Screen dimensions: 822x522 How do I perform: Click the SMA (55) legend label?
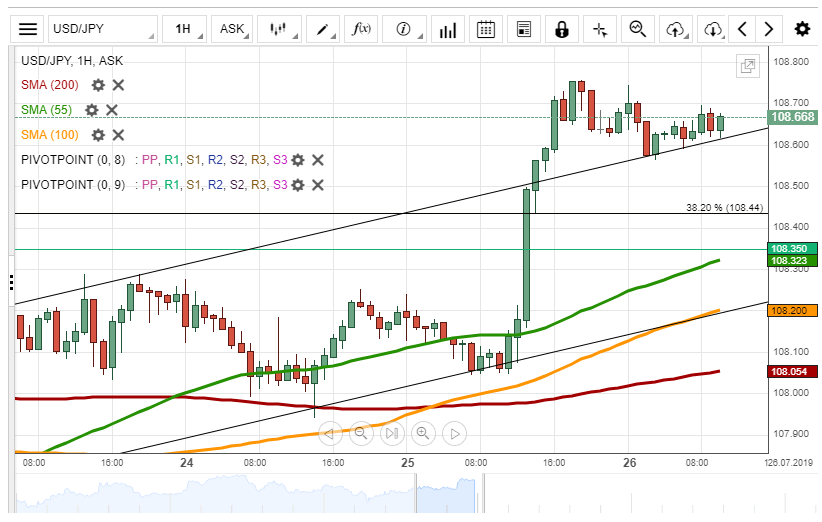pyautogui.click(x=47, y=110)
